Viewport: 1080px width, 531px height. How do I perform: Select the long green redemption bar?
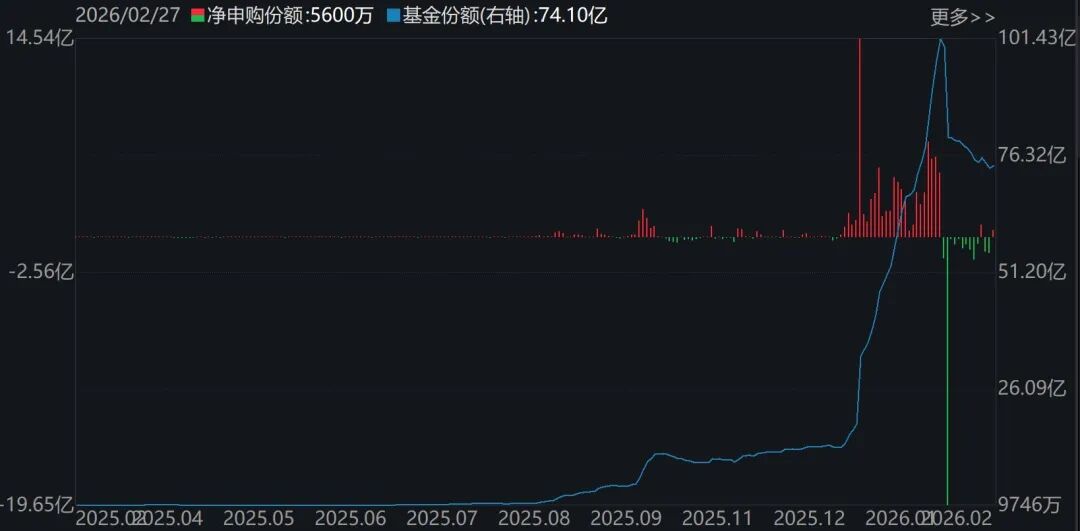946,380
